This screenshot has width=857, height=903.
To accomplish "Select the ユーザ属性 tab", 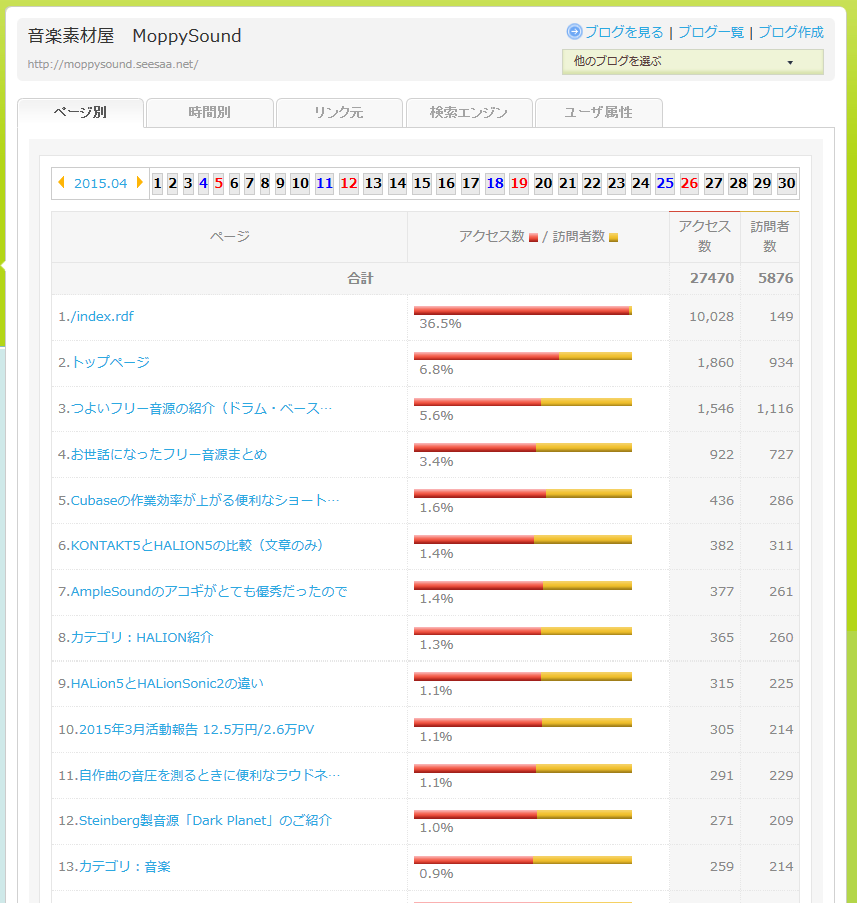I will [598, 113].
